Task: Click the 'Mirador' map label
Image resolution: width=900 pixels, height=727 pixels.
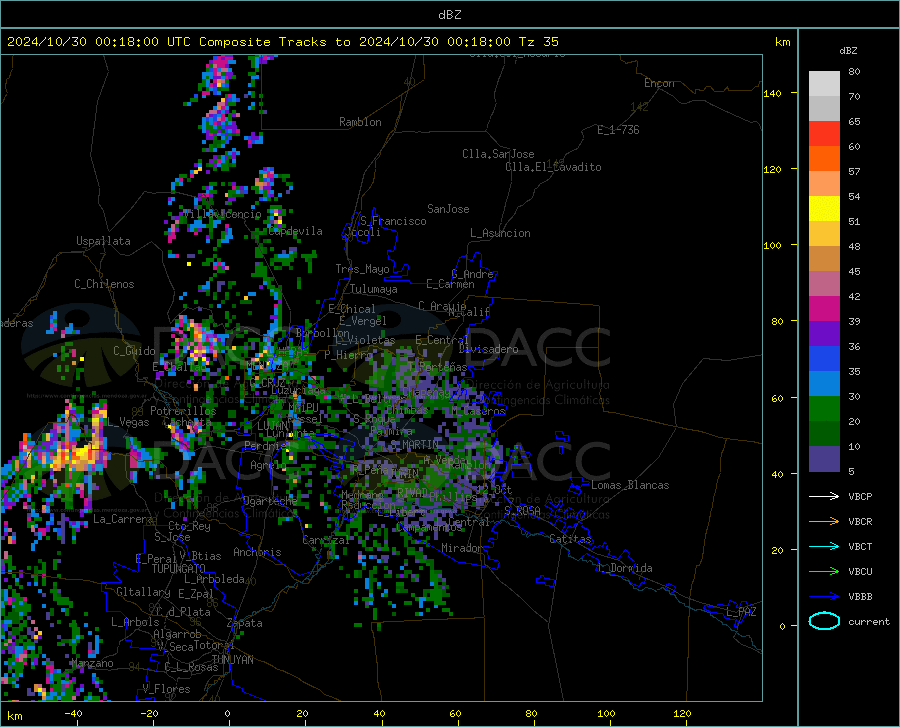Action: point(461,548)
